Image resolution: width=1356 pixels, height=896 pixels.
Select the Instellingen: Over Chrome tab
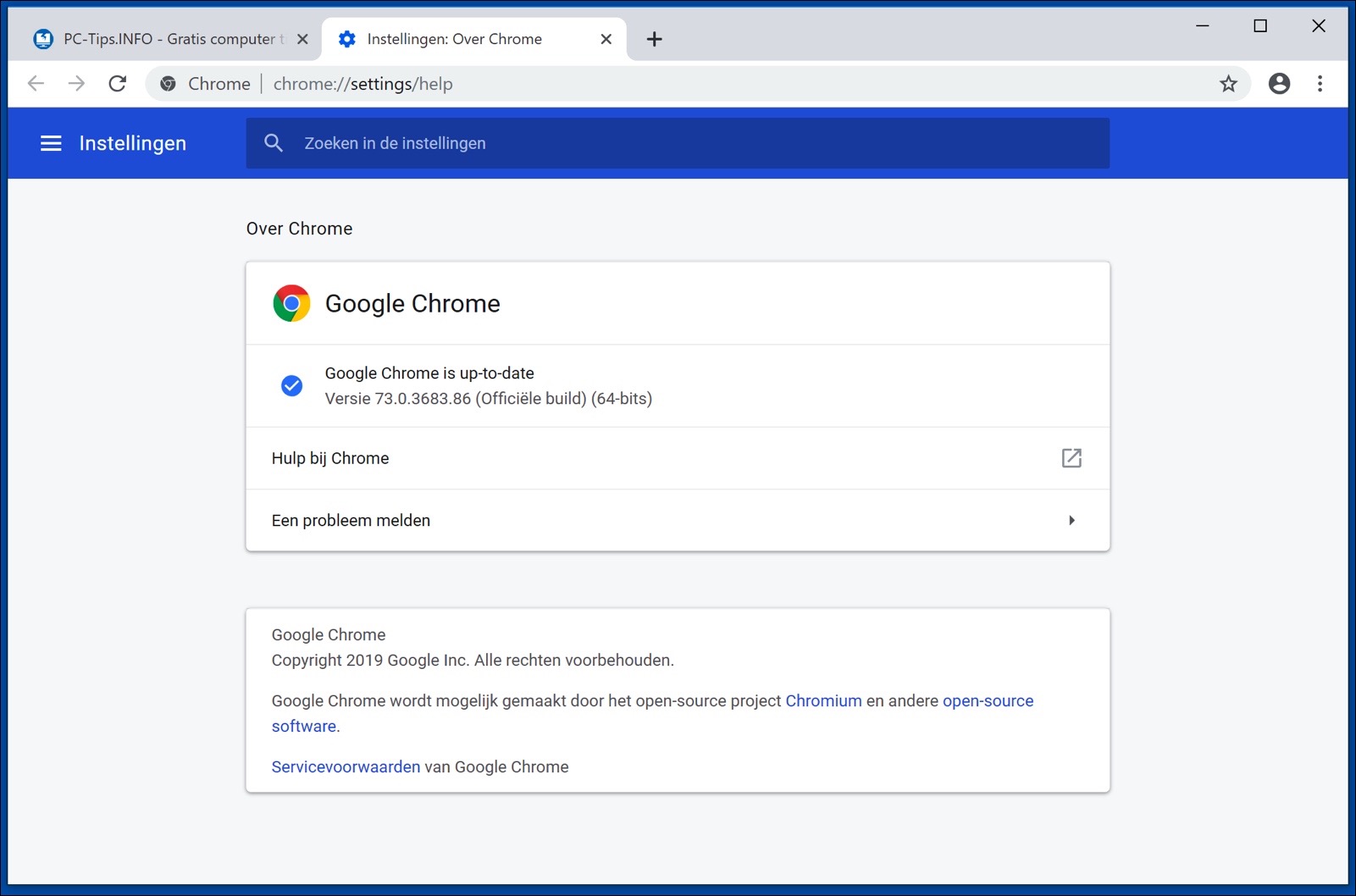tap(473, 39)
